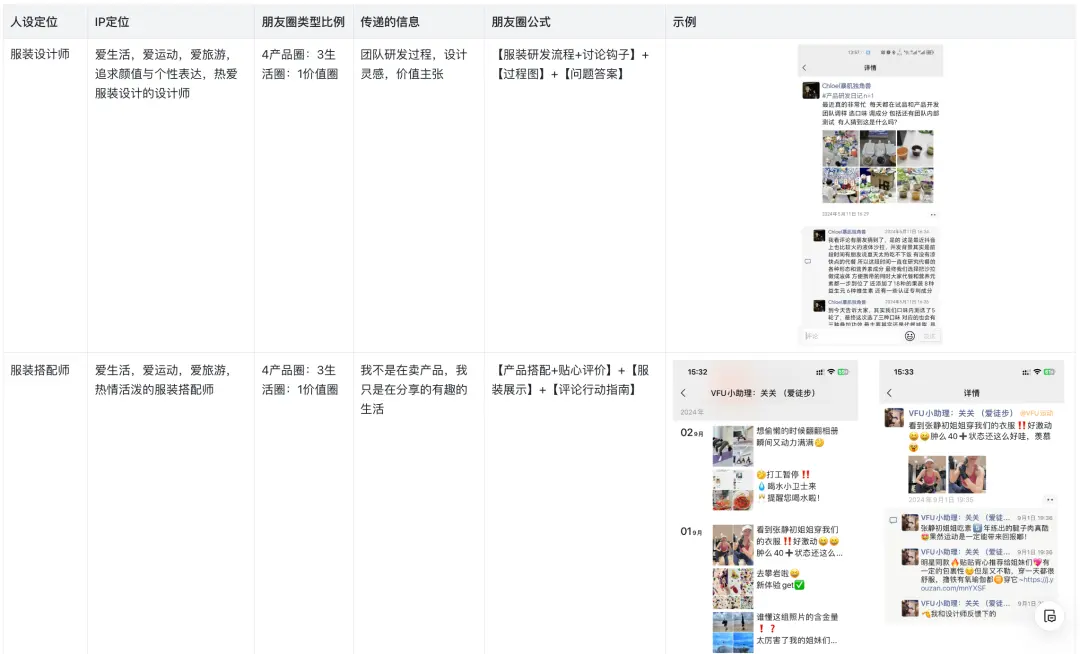The image size is (1080, 654).
Task: Tap the back arrow on VFU小助理 moments page
Action: coord(683,393)
